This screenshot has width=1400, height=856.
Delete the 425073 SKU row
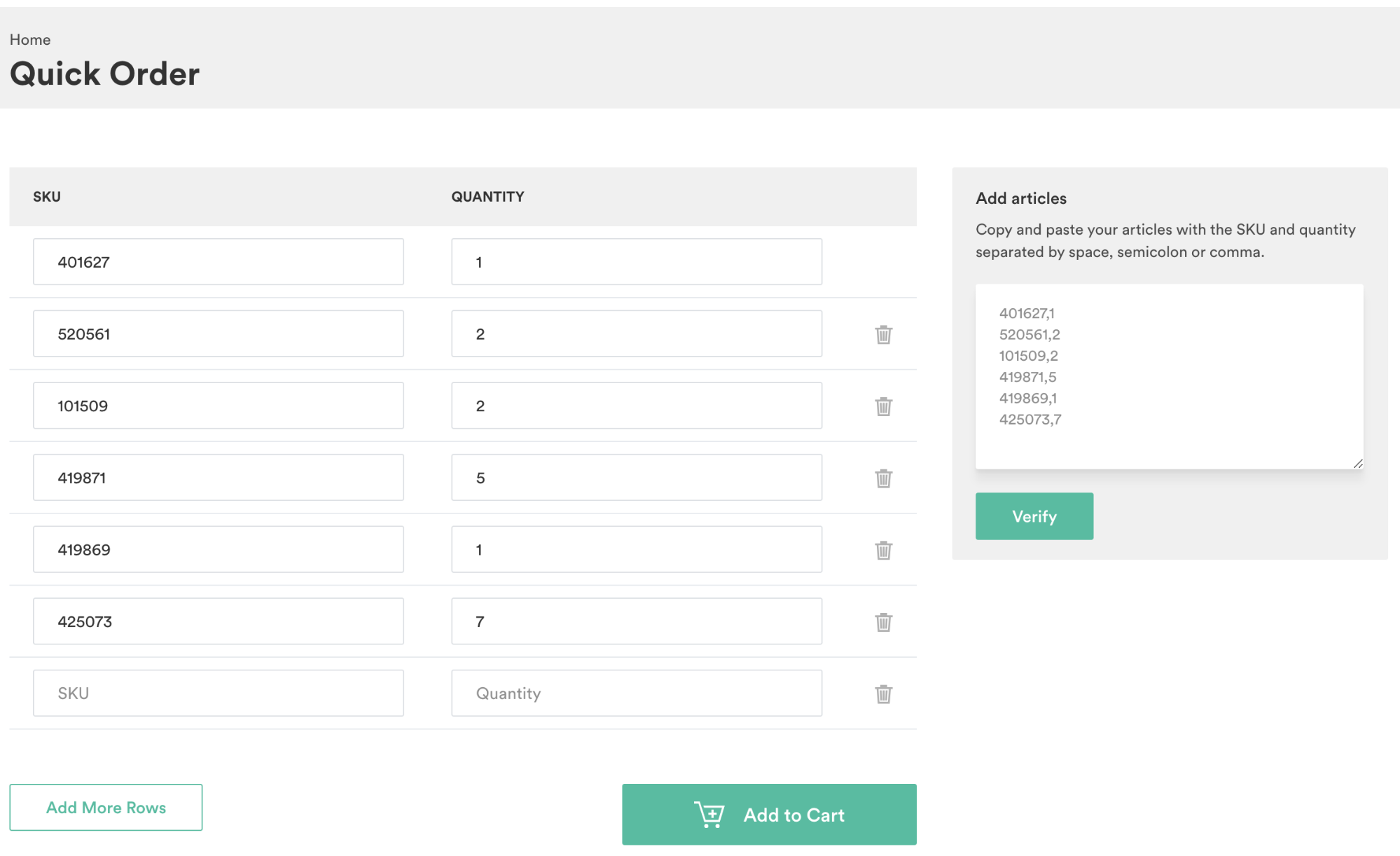click(883, 622)
